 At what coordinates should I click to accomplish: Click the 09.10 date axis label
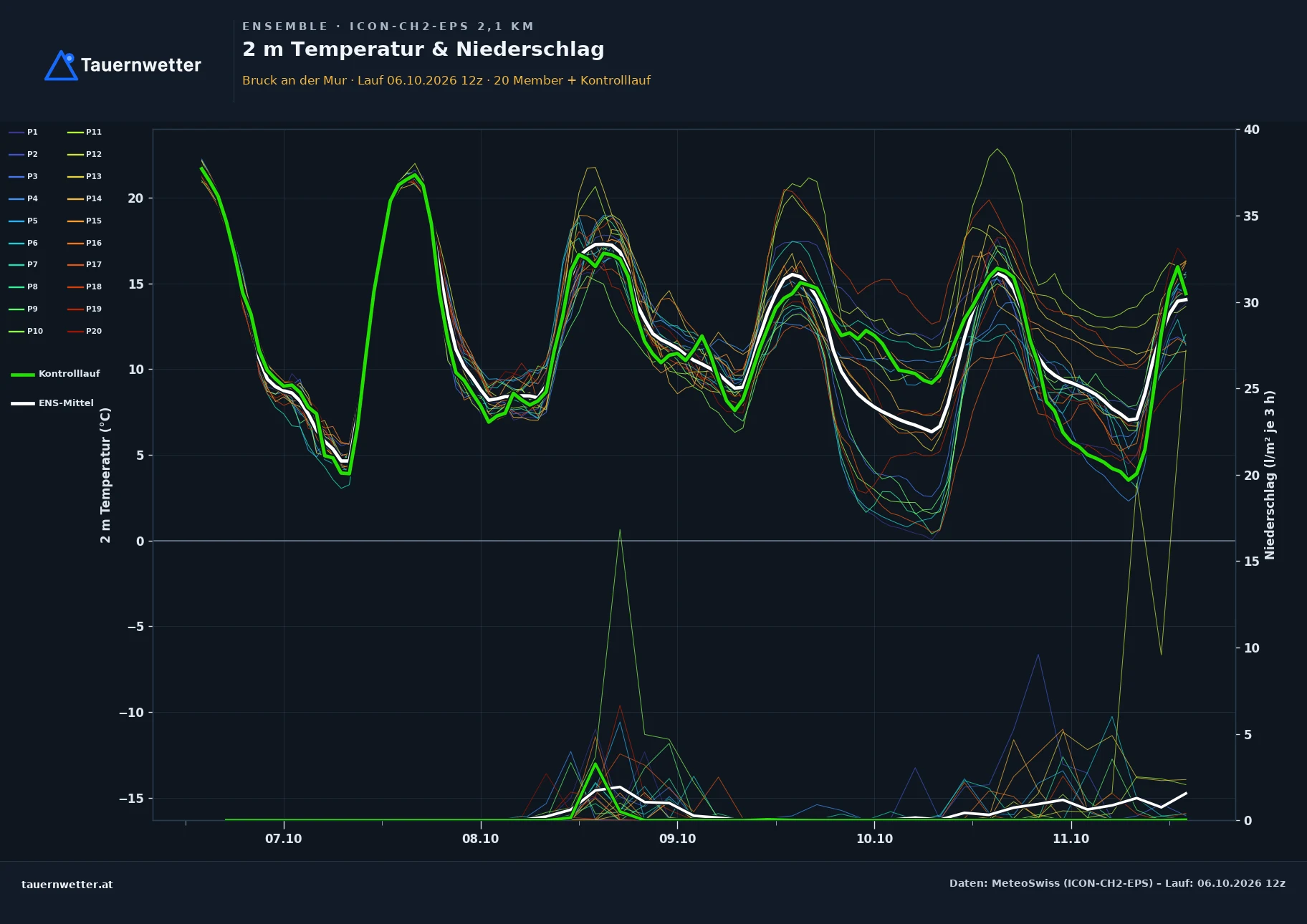(677, 839)
